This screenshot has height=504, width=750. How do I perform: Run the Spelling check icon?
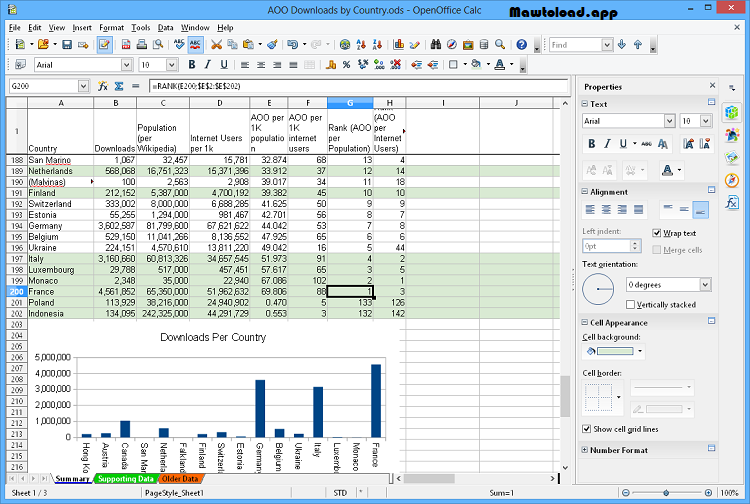point(179,44)
